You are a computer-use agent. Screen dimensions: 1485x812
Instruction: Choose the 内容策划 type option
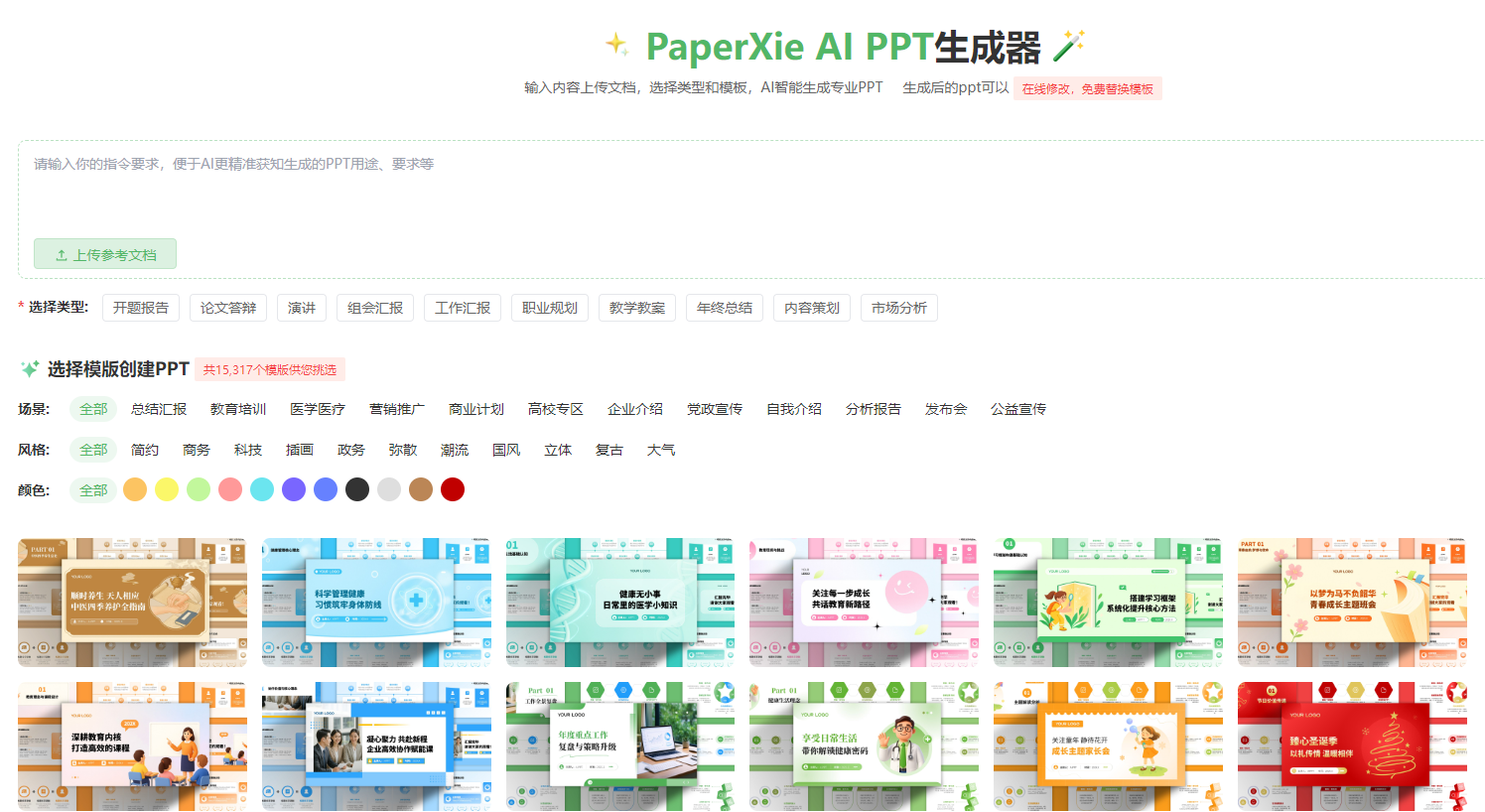tap(812, 308)
